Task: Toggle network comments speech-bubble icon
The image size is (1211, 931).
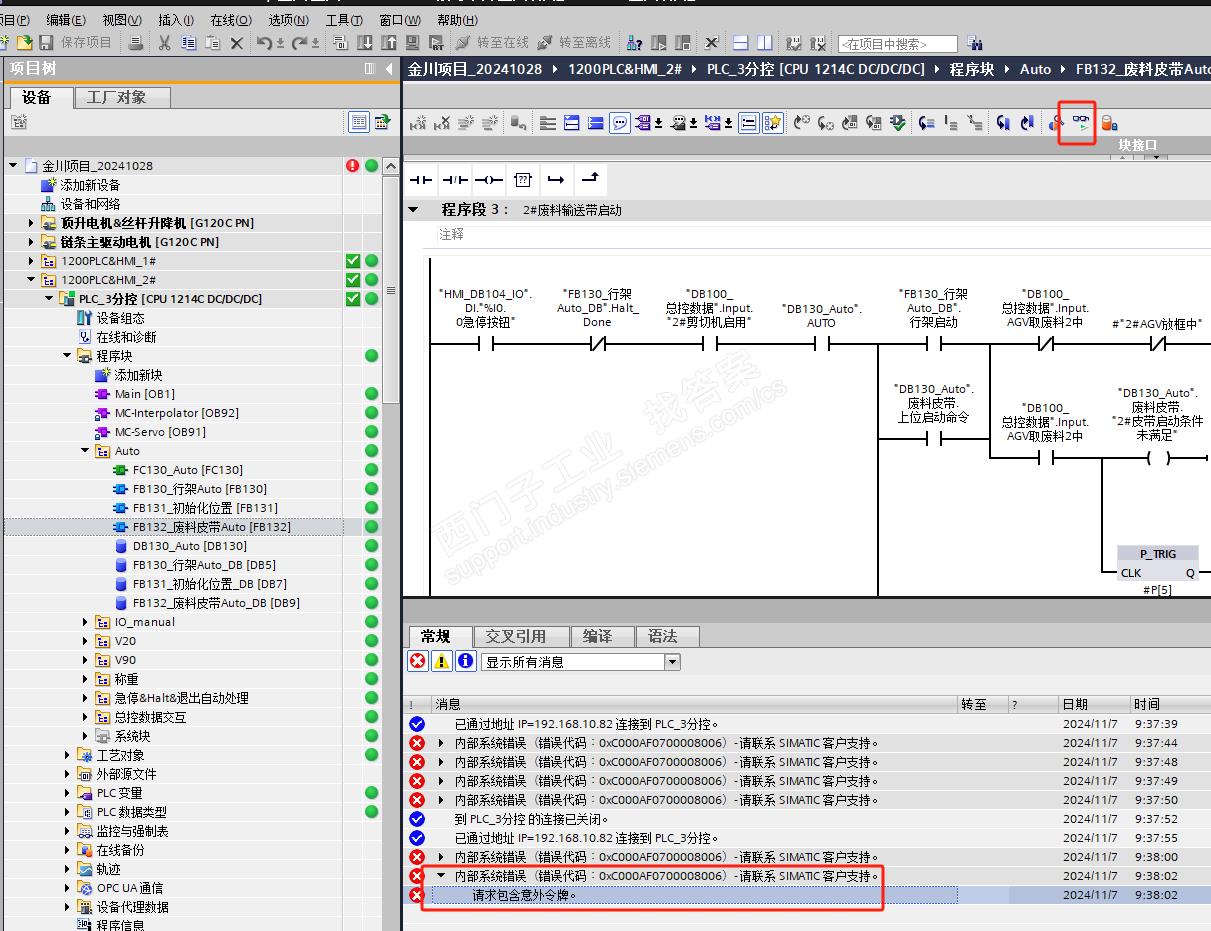Action: tap(620, 123)
